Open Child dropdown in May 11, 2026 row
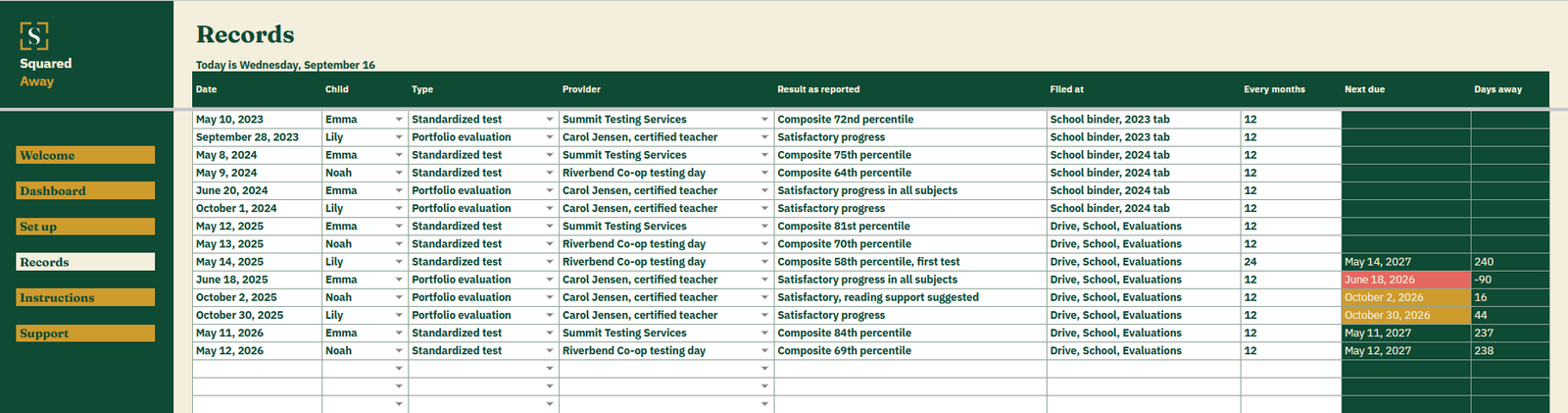1568x413 pixels. coord(399,334)
